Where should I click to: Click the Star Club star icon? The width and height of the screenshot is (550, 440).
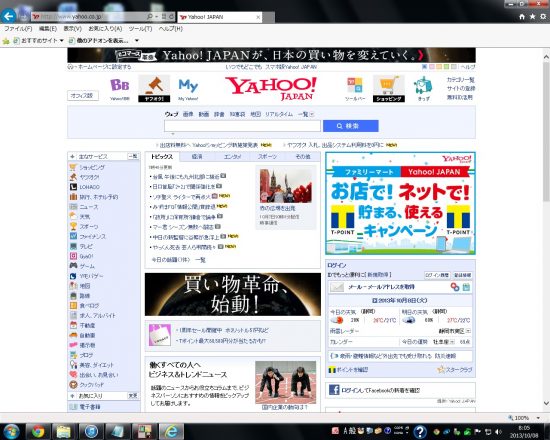point(441,369)
